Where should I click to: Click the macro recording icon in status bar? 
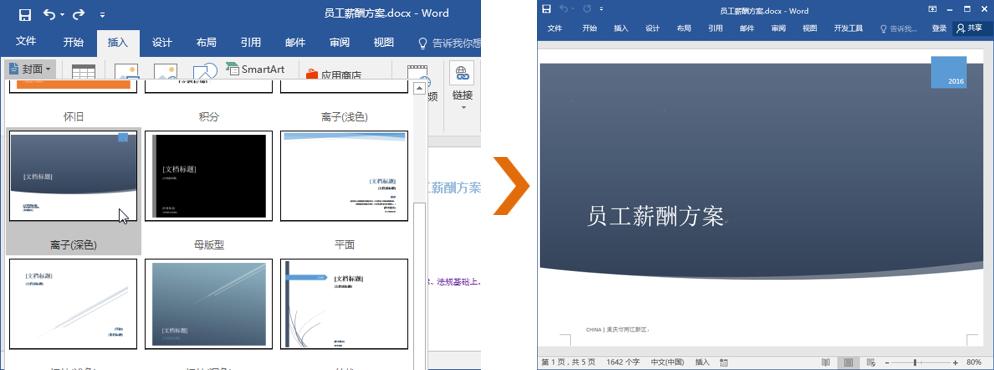(x=725, y=362)
